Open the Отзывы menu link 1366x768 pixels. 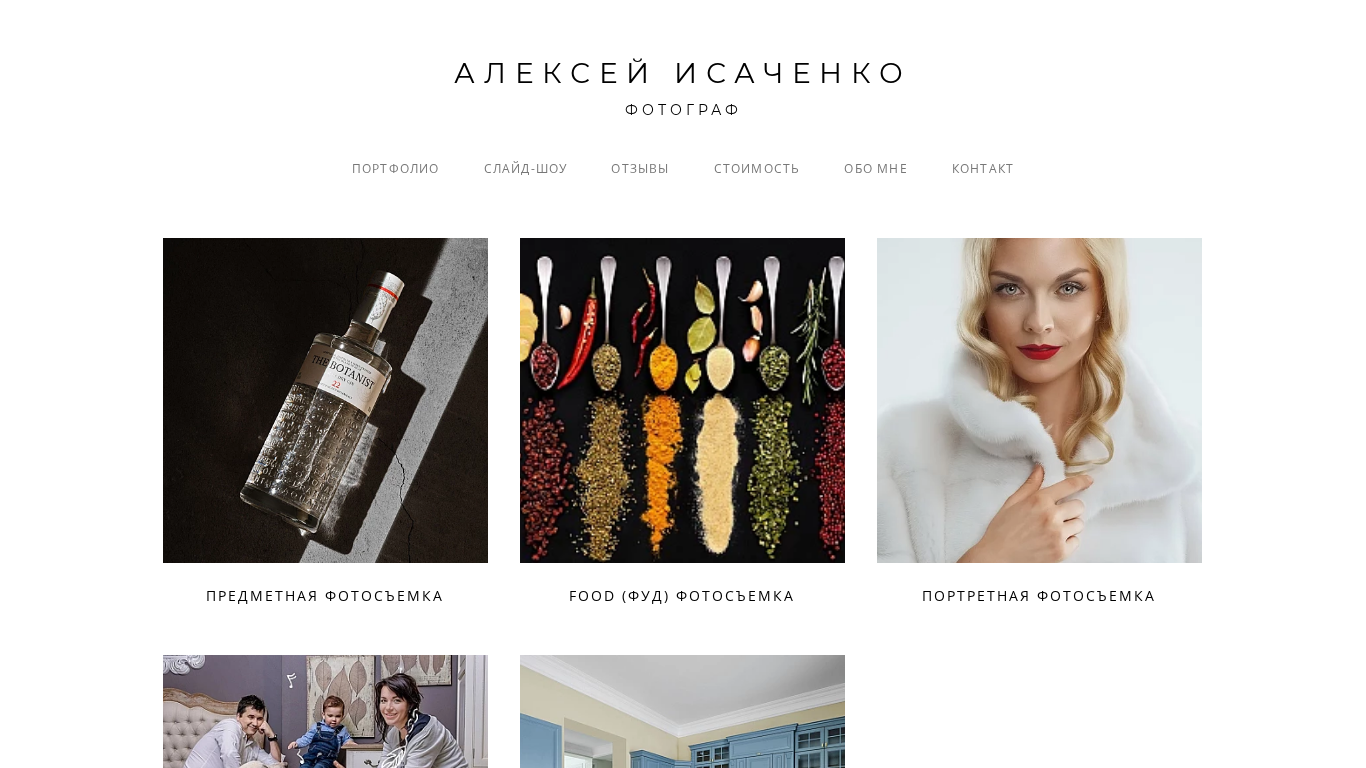tap(640, 169)
